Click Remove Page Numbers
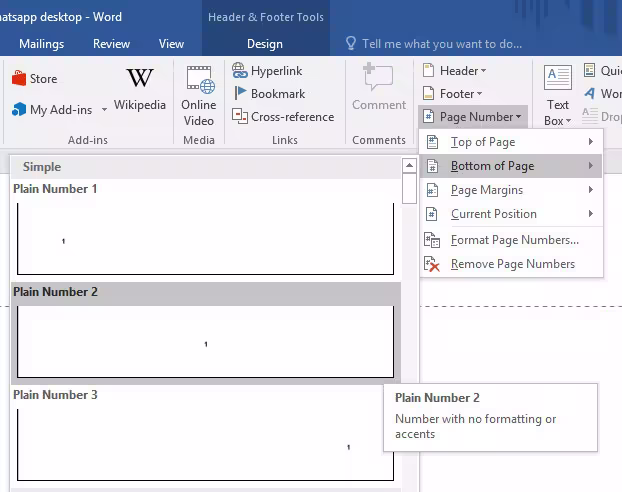622x492 pixels. click(x=511, y=264)
